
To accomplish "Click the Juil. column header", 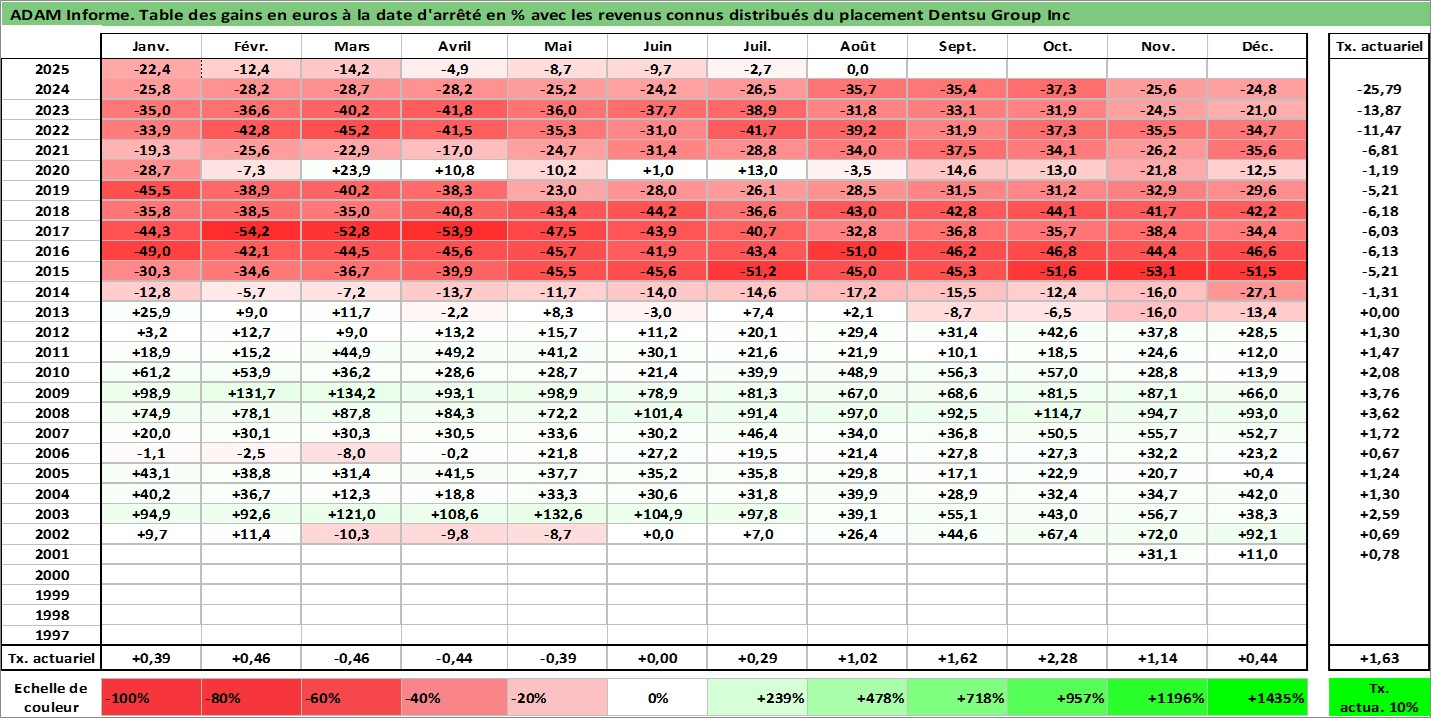I will coord(757,47).
